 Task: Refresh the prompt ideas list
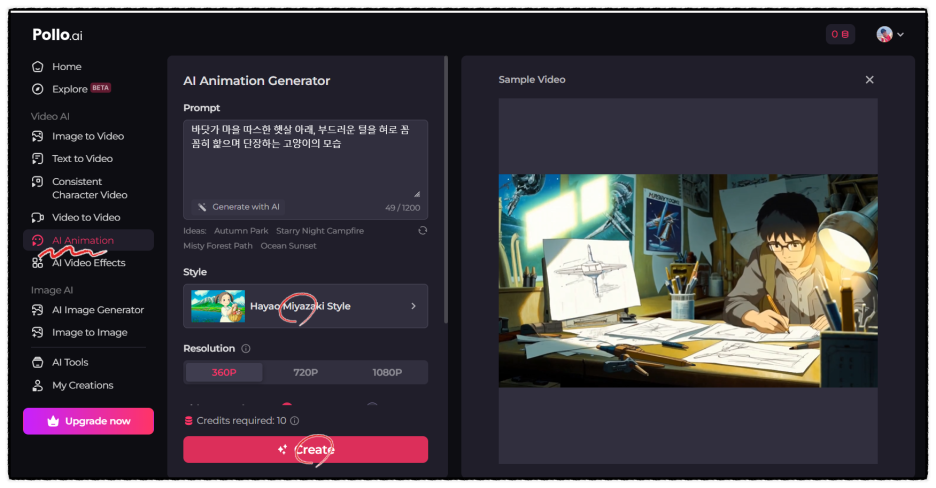click(x=423, y=230)
